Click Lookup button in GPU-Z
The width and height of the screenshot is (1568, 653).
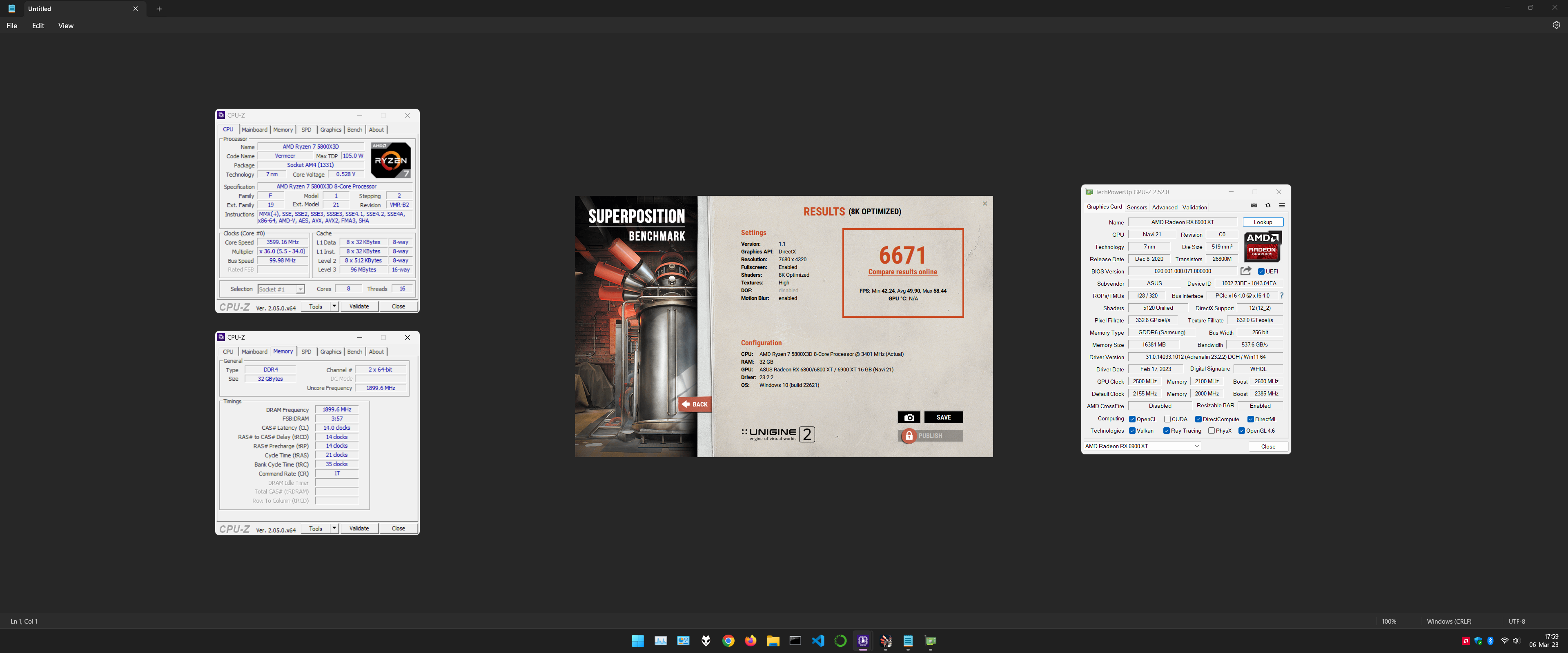tap(1263, 222)
